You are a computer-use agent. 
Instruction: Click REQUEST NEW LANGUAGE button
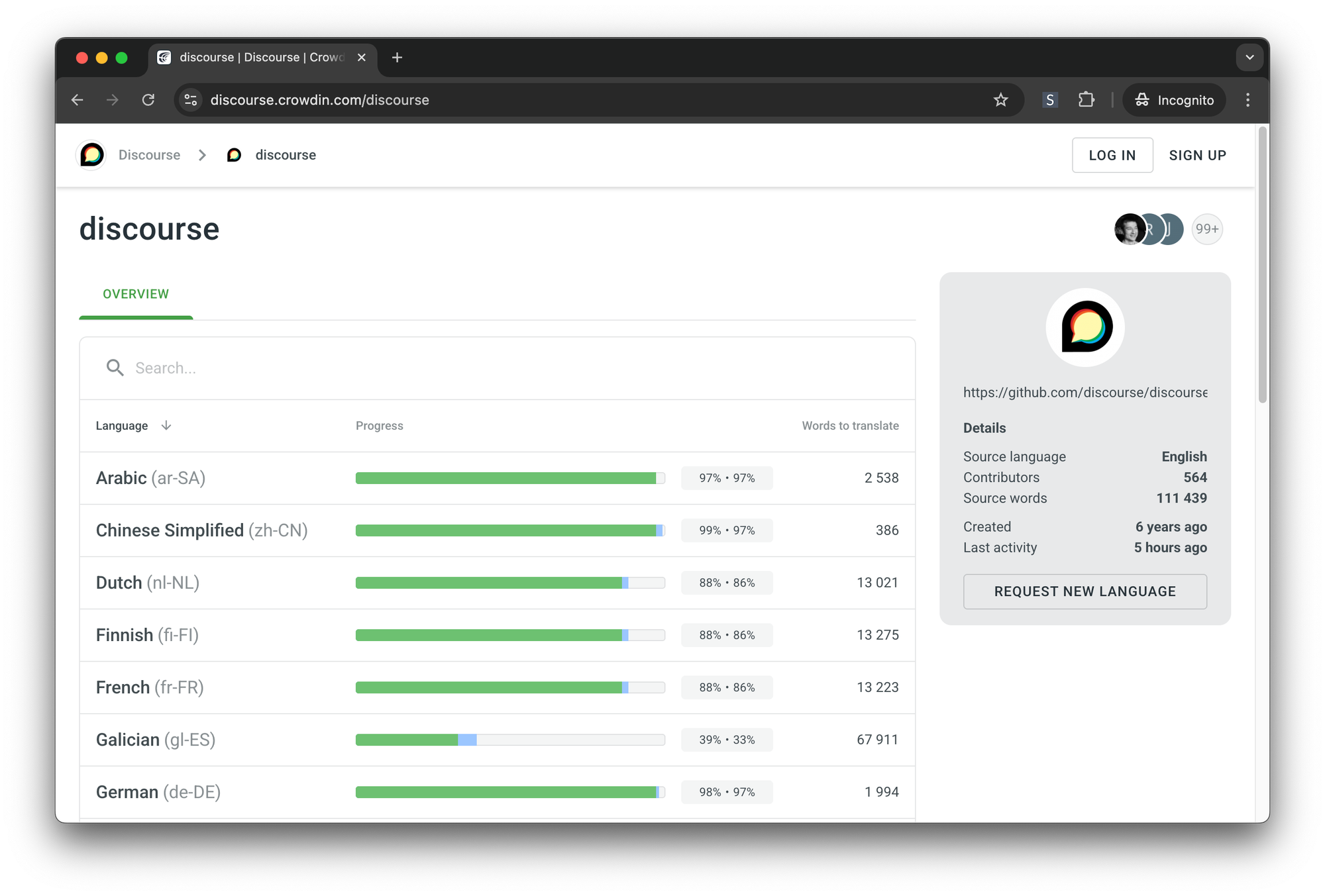(x=1085, y=591)
